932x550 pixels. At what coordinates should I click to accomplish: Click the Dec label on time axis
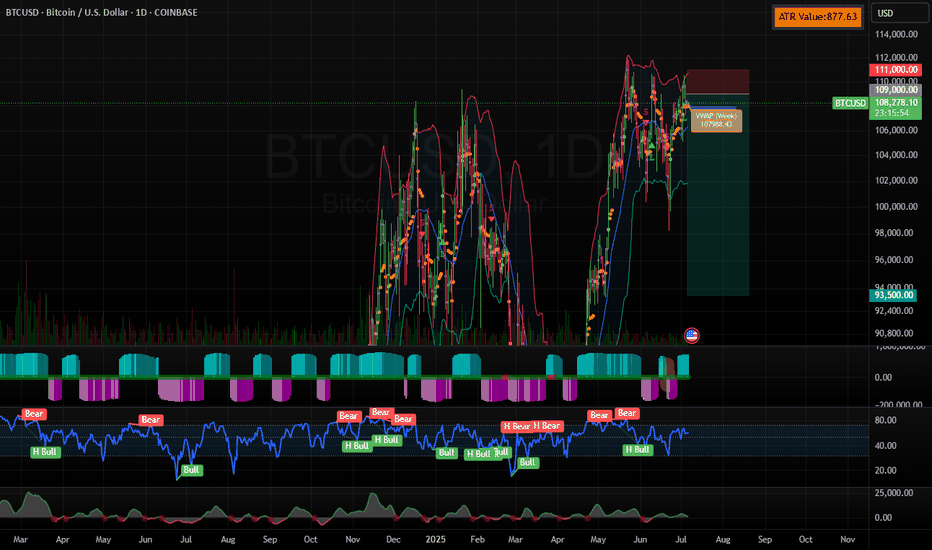coord(393,539)
